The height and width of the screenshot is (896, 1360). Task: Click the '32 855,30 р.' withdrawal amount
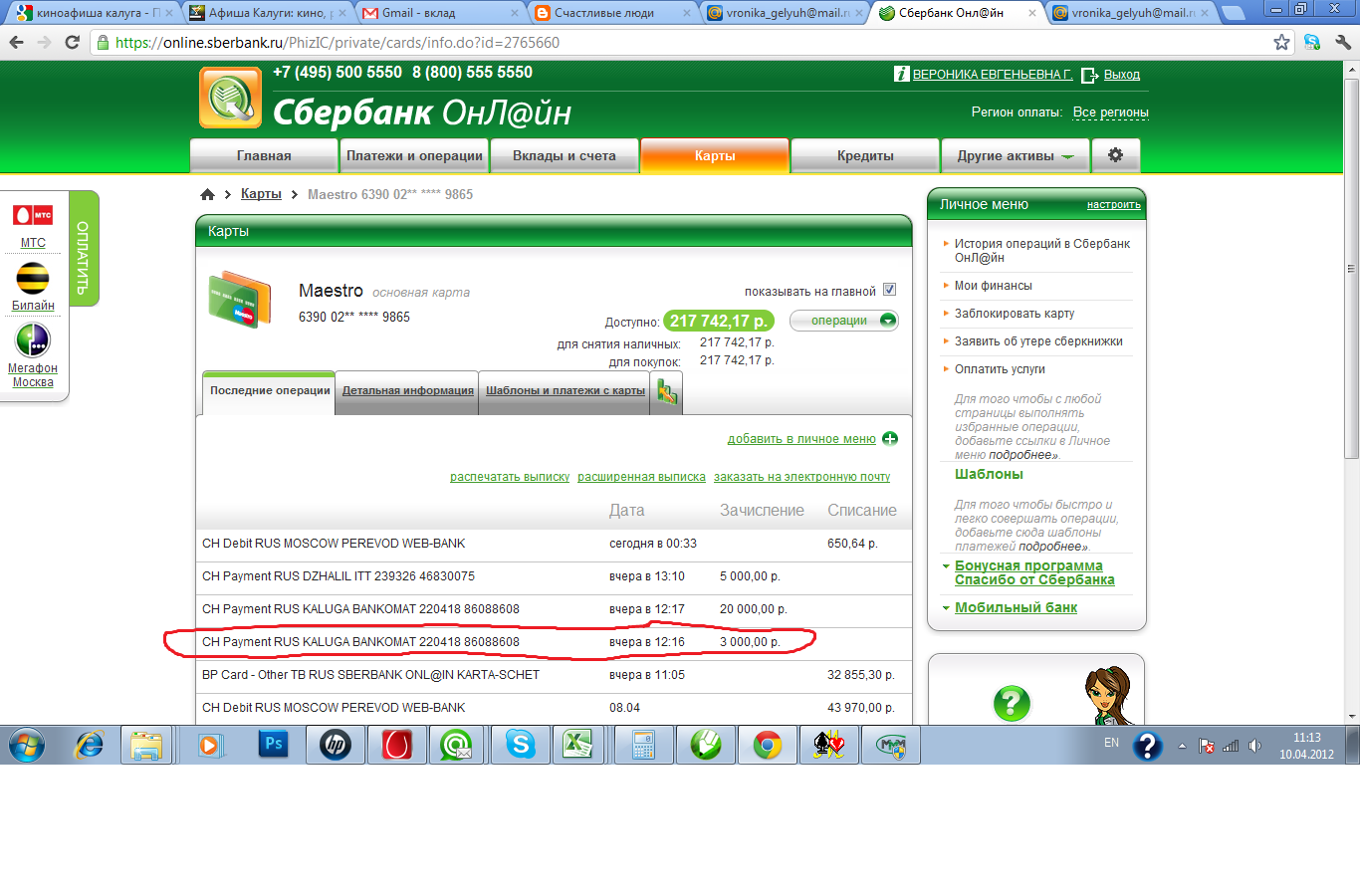click(x=861, y=675)
